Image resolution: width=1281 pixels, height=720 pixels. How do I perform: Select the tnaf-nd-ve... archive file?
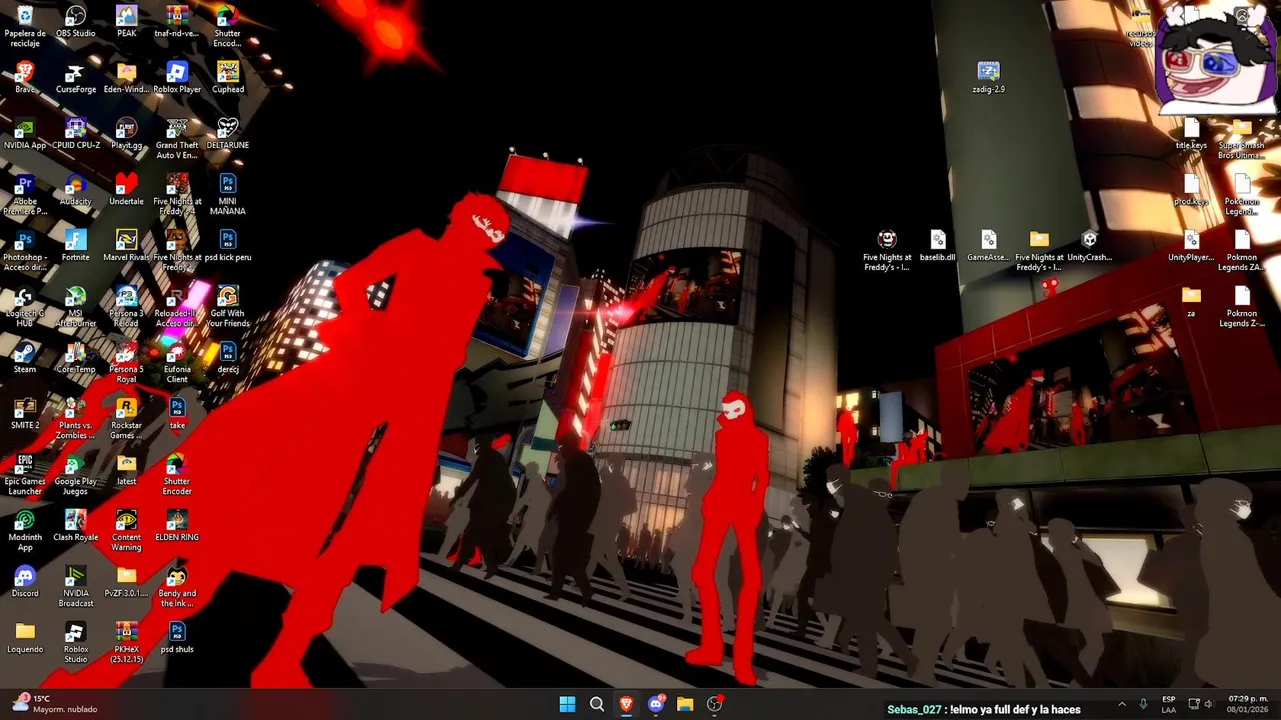point(177,21)
